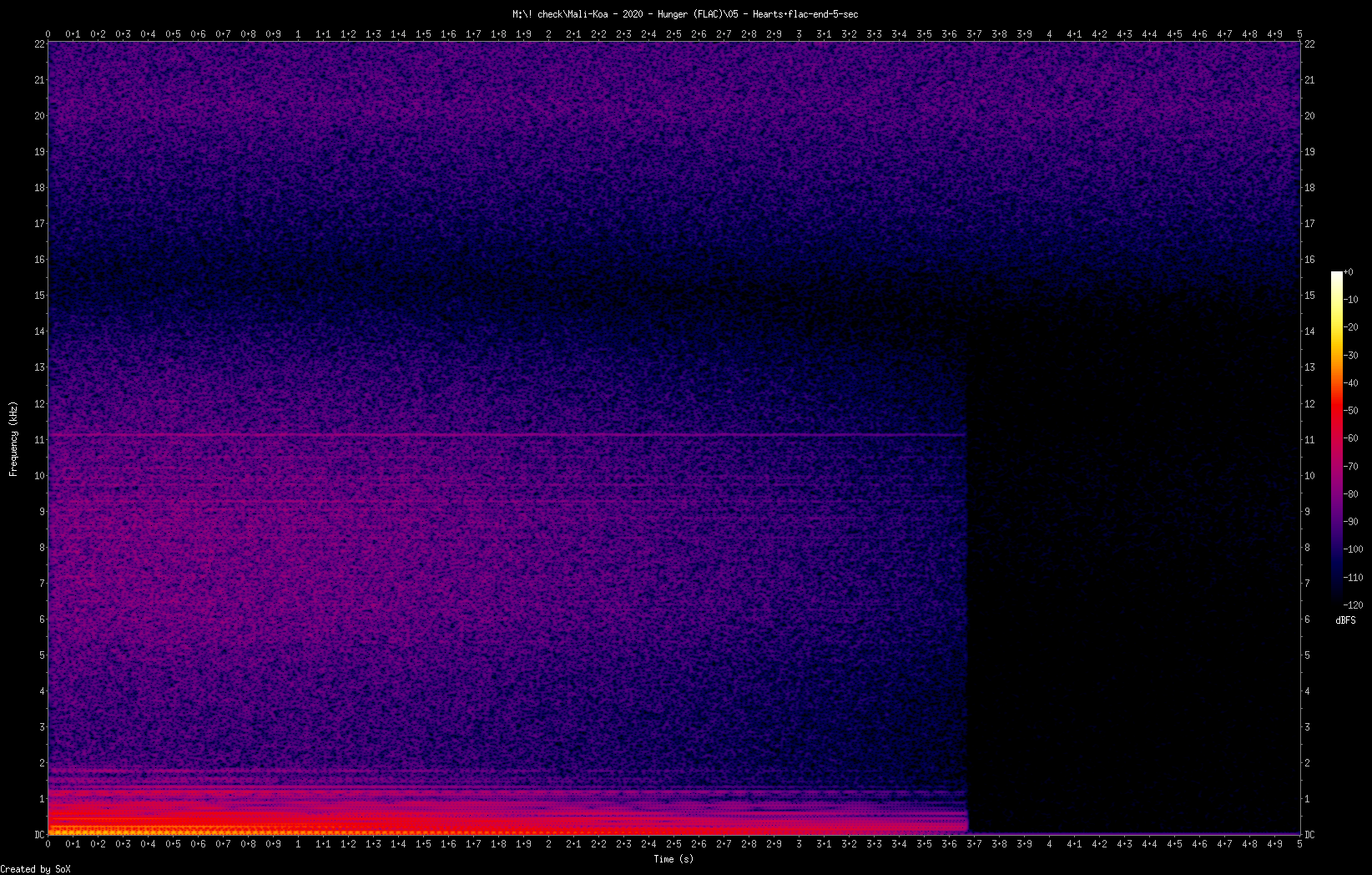Click the "dBFS" legend label

1345,620
